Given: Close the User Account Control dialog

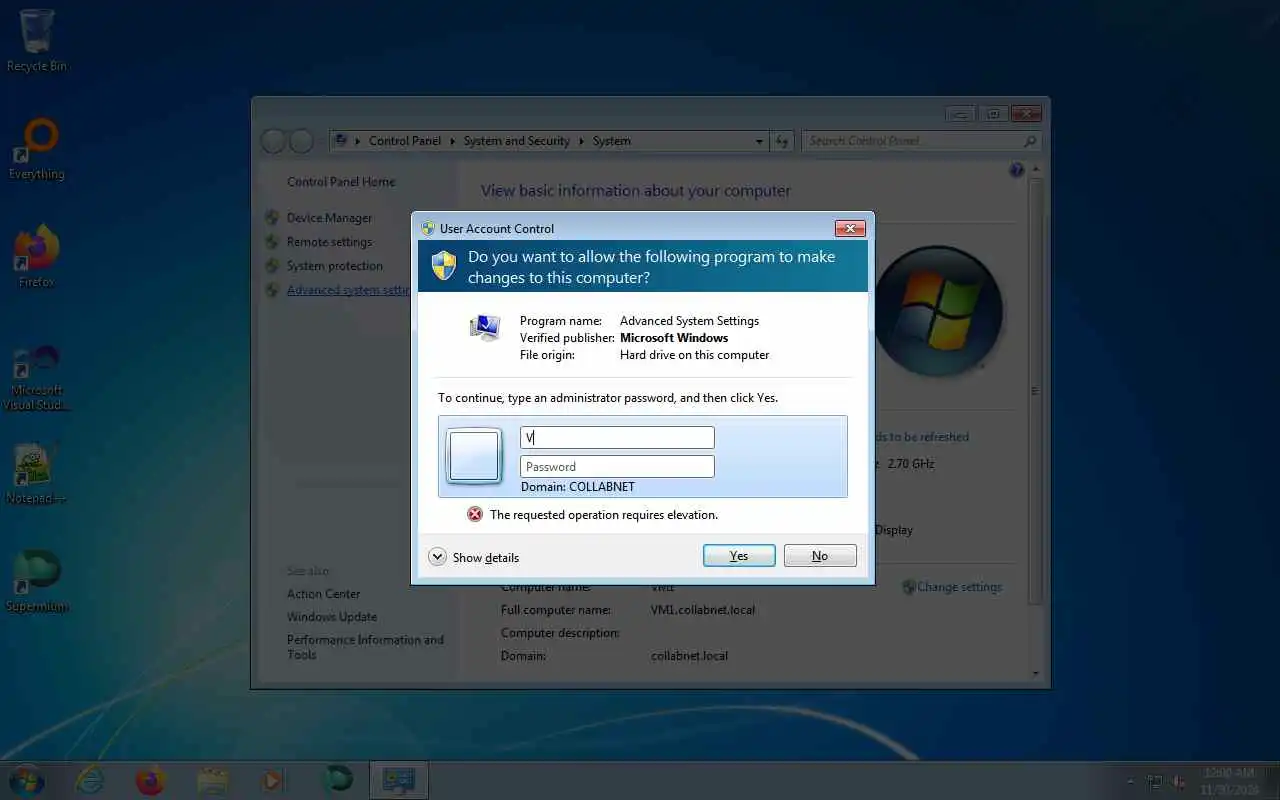Looking at the screenshot, I should [x=849, y=228].
